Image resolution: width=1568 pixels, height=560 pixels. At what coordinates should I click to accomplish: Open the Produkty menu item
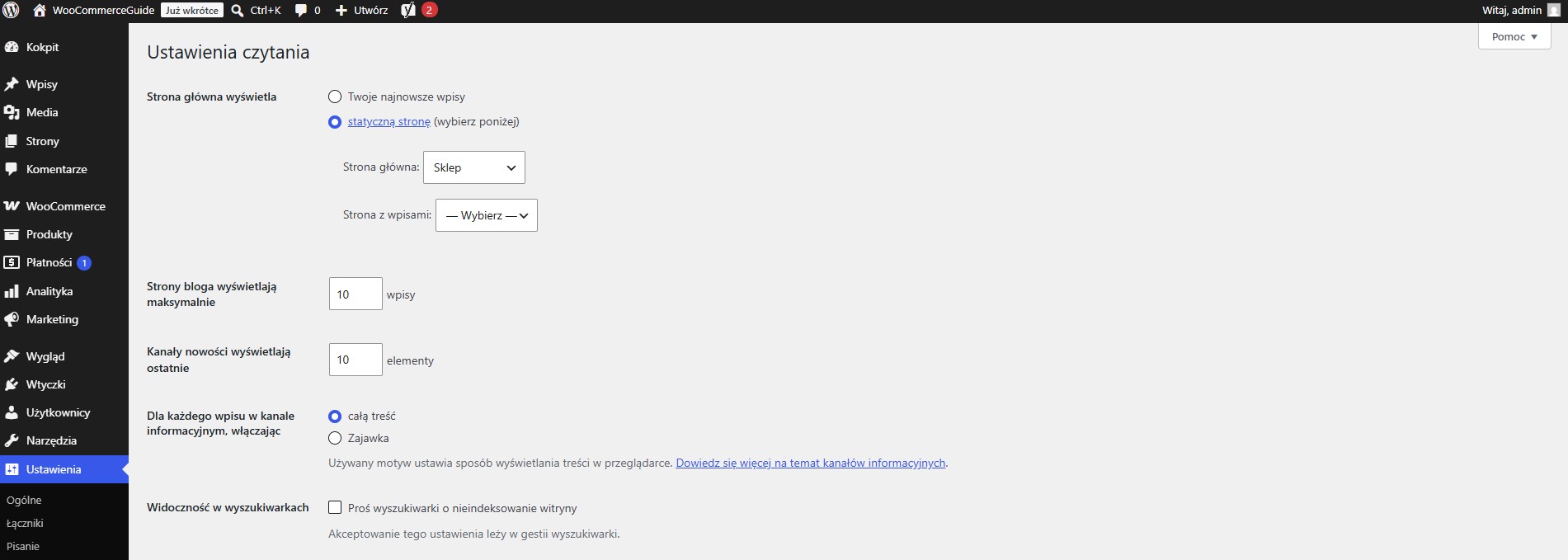[49, 234]
